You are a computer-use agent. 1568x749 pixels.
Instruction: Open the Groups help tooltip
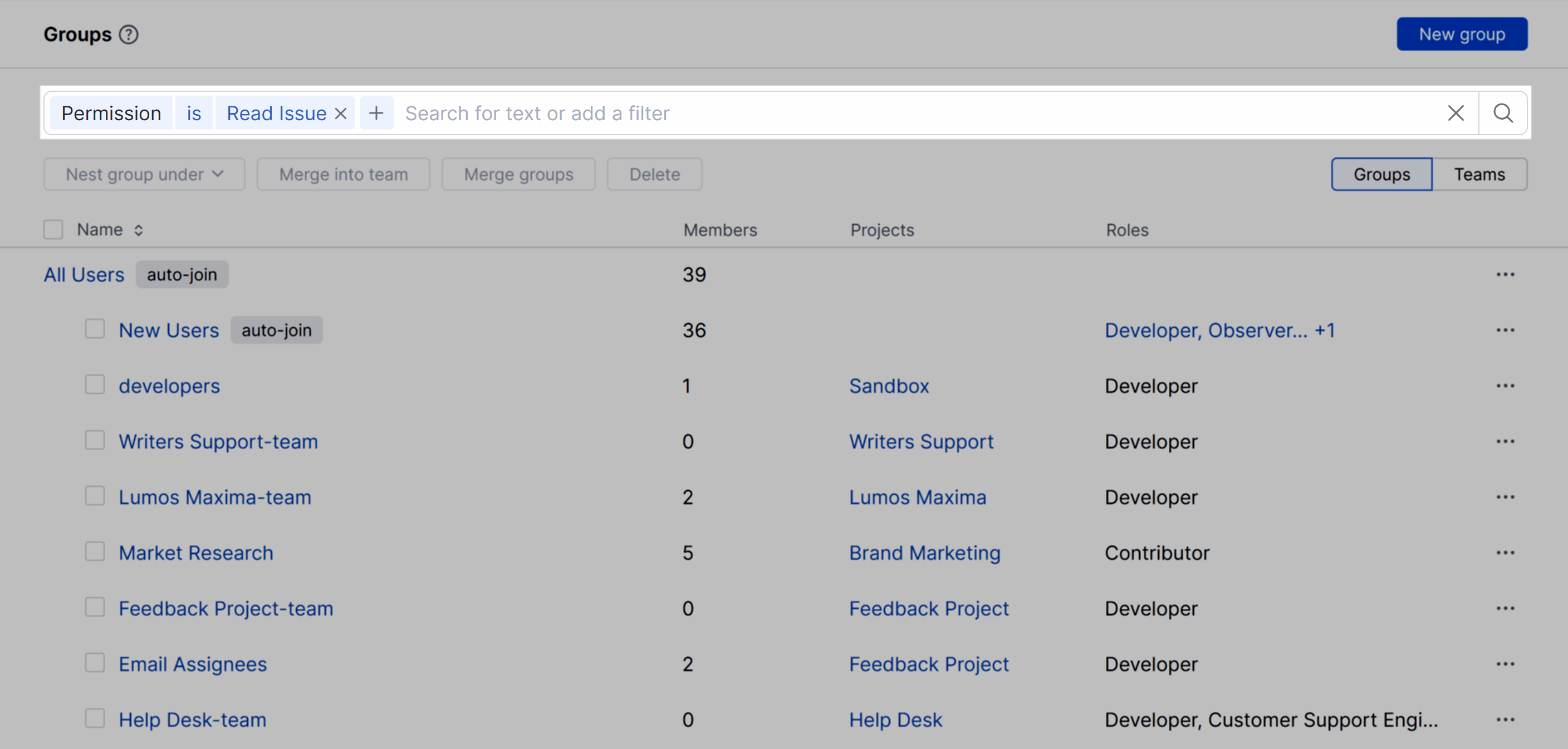click(129, 35)
